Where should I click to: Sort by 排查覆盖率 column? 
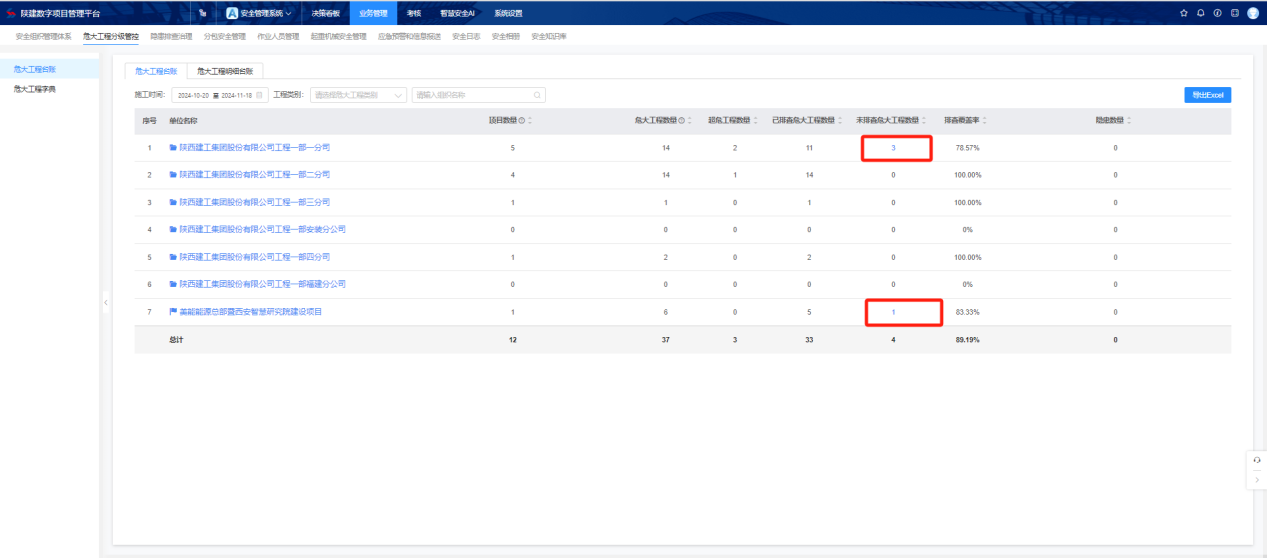[x=984, y=121]
